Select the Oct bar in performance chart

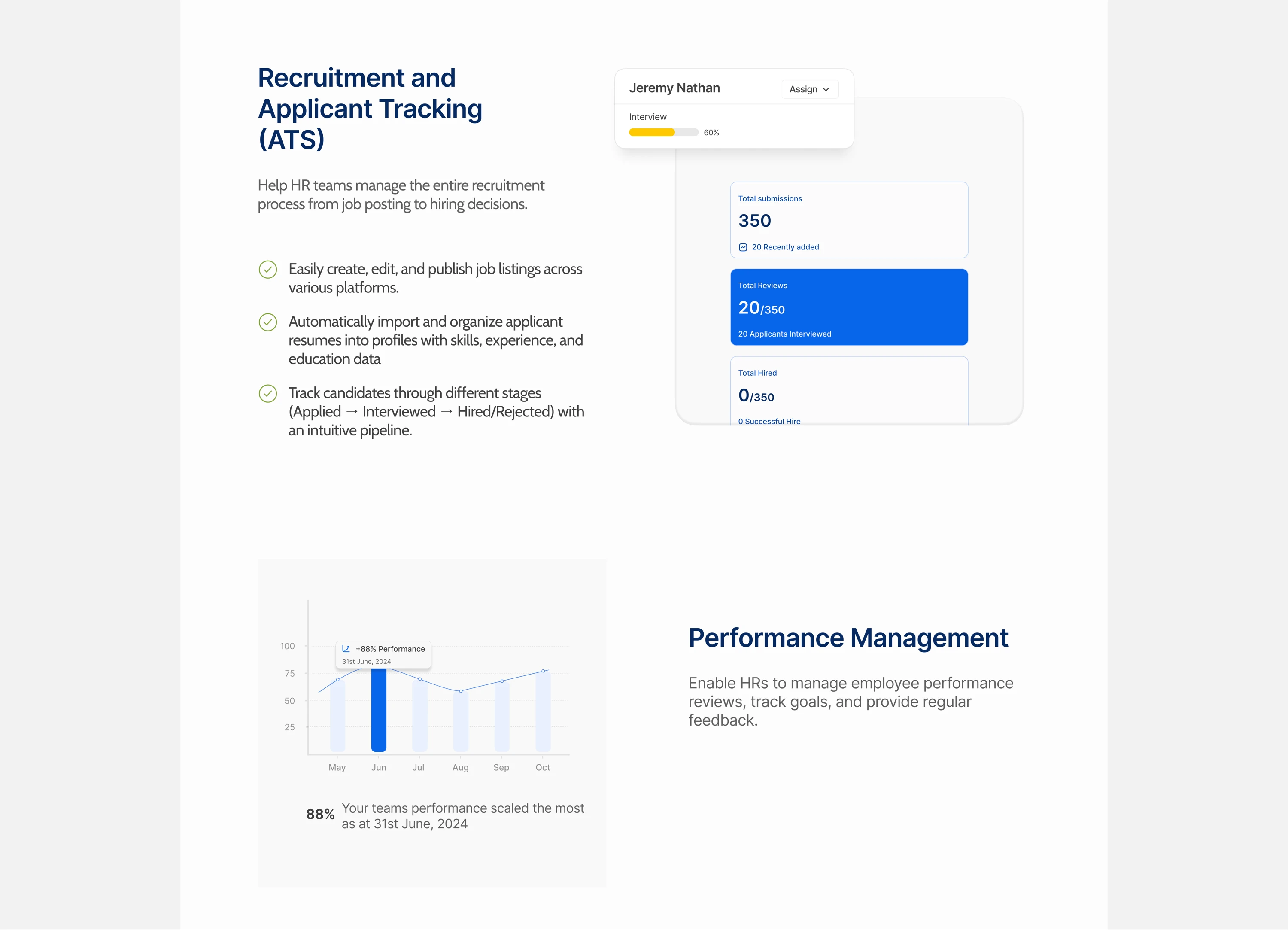coord(543,711)
